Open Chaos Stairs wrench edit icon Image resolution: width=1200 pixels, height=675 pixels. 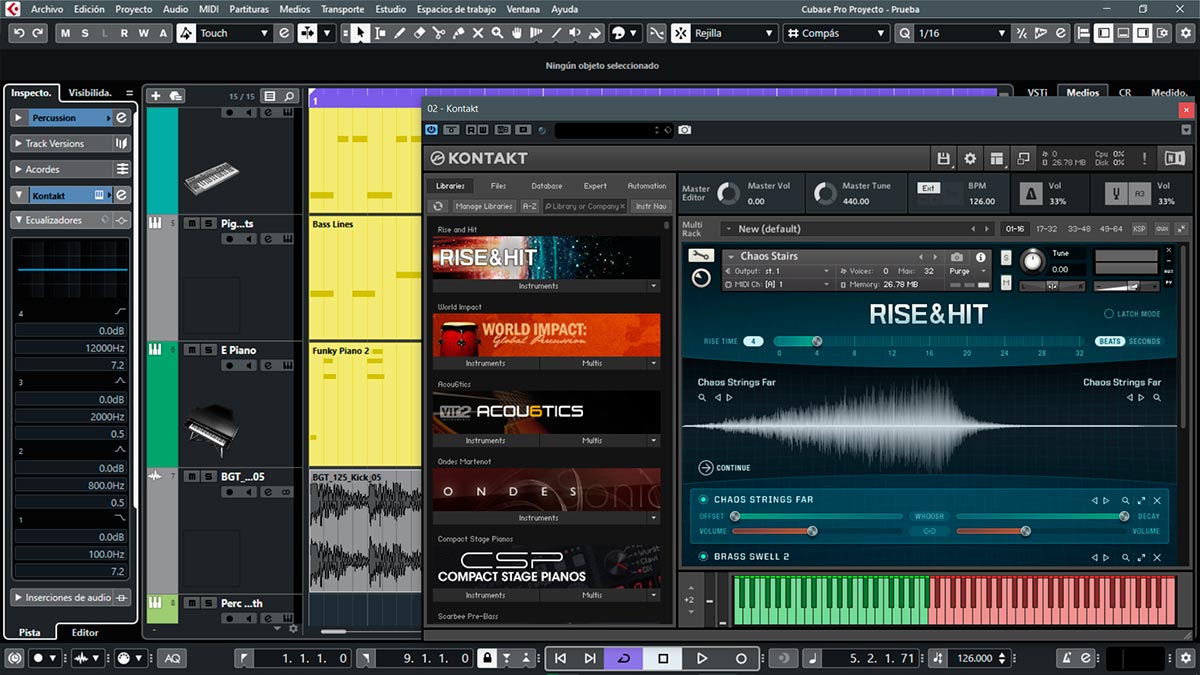coord(701,256)
